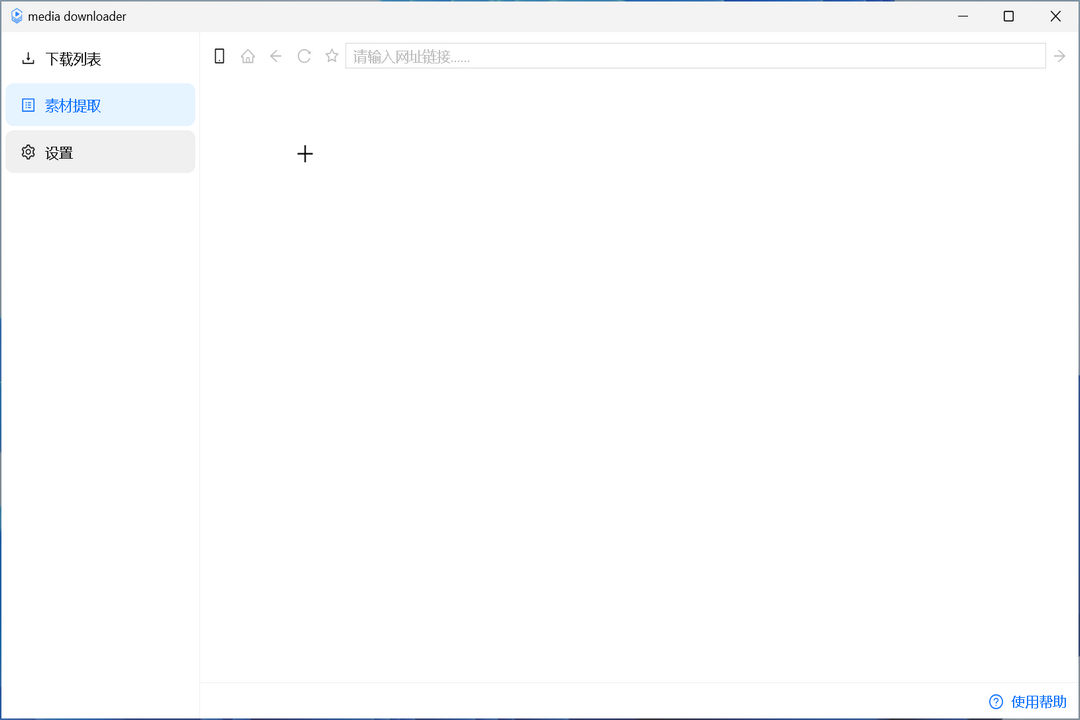The height and width of the screenshot is (720, 1080).
Task: Close the media downloader window
Action: 1055,16
